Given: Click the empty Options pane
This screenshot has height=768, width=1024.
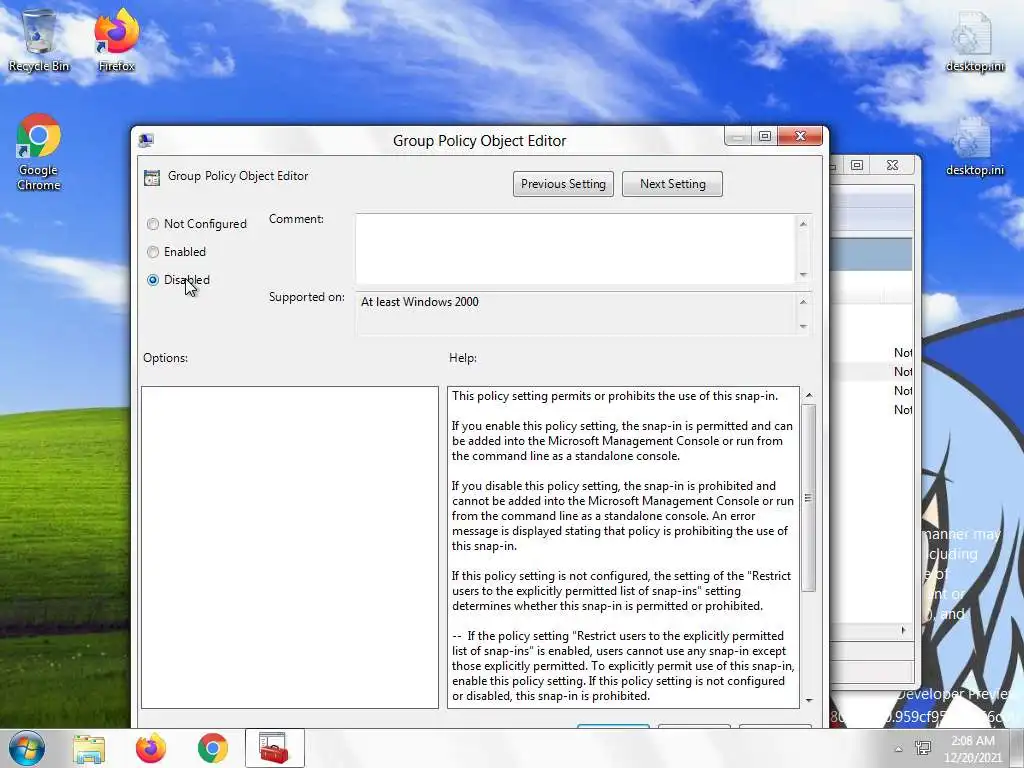Looking at the screenshot, I should click(289, 547).
